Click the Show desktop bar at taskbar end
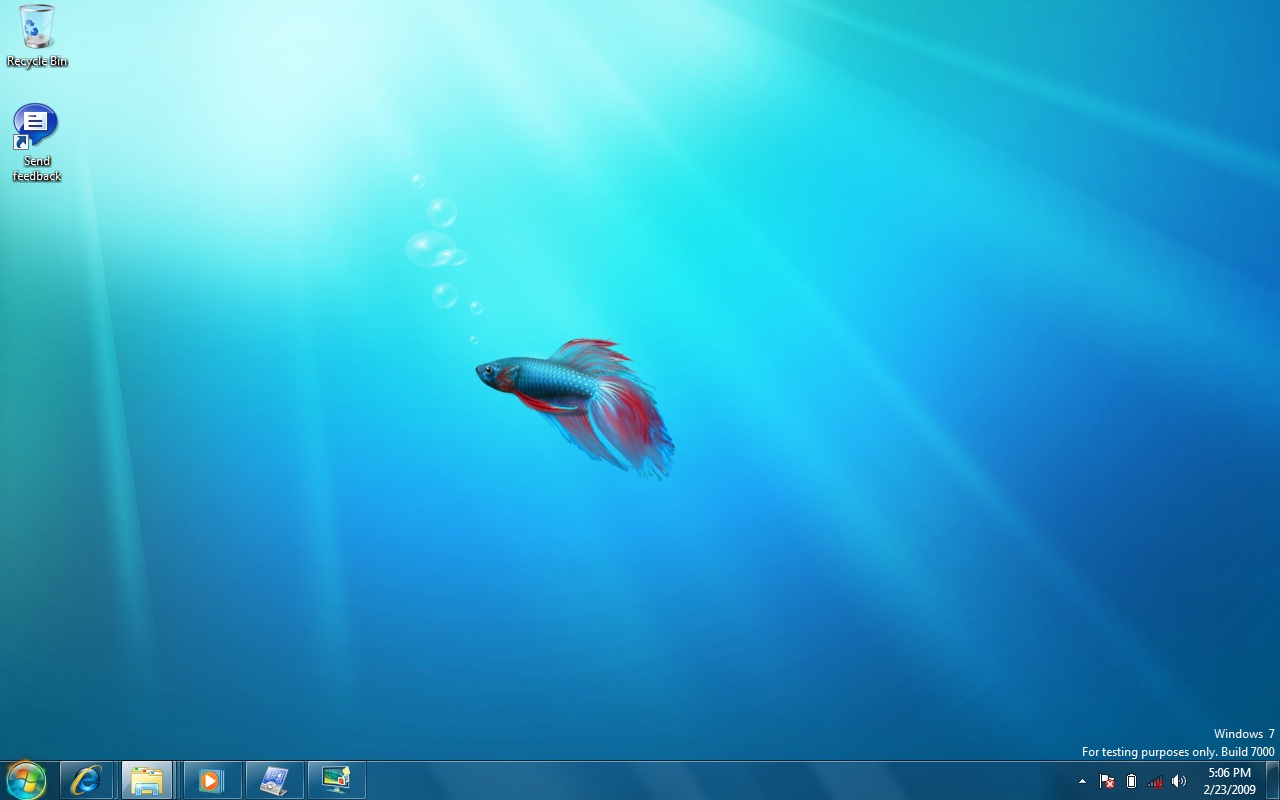 click(1272, 780)
